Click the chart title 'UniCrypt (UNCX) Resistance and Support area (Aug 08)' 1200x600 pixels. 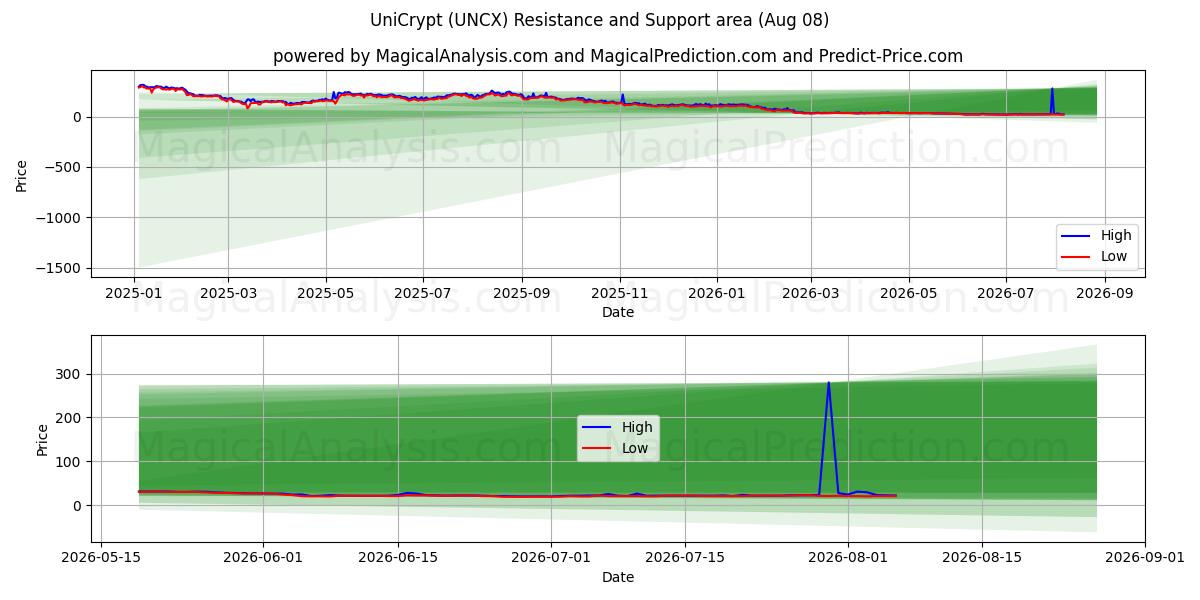click(x=599, y=20)
